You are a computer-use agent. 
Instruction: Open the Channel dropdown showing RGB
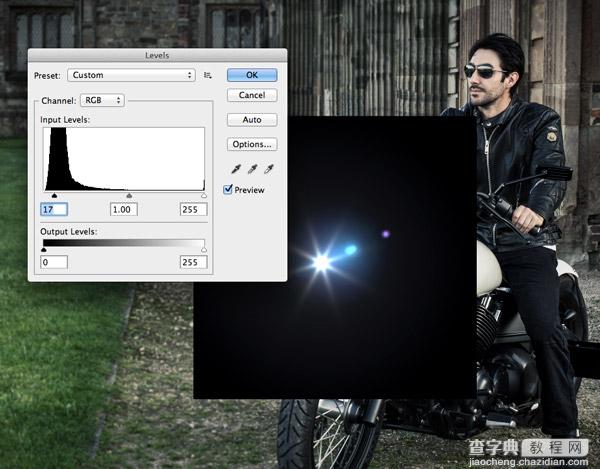pos(102,100)
